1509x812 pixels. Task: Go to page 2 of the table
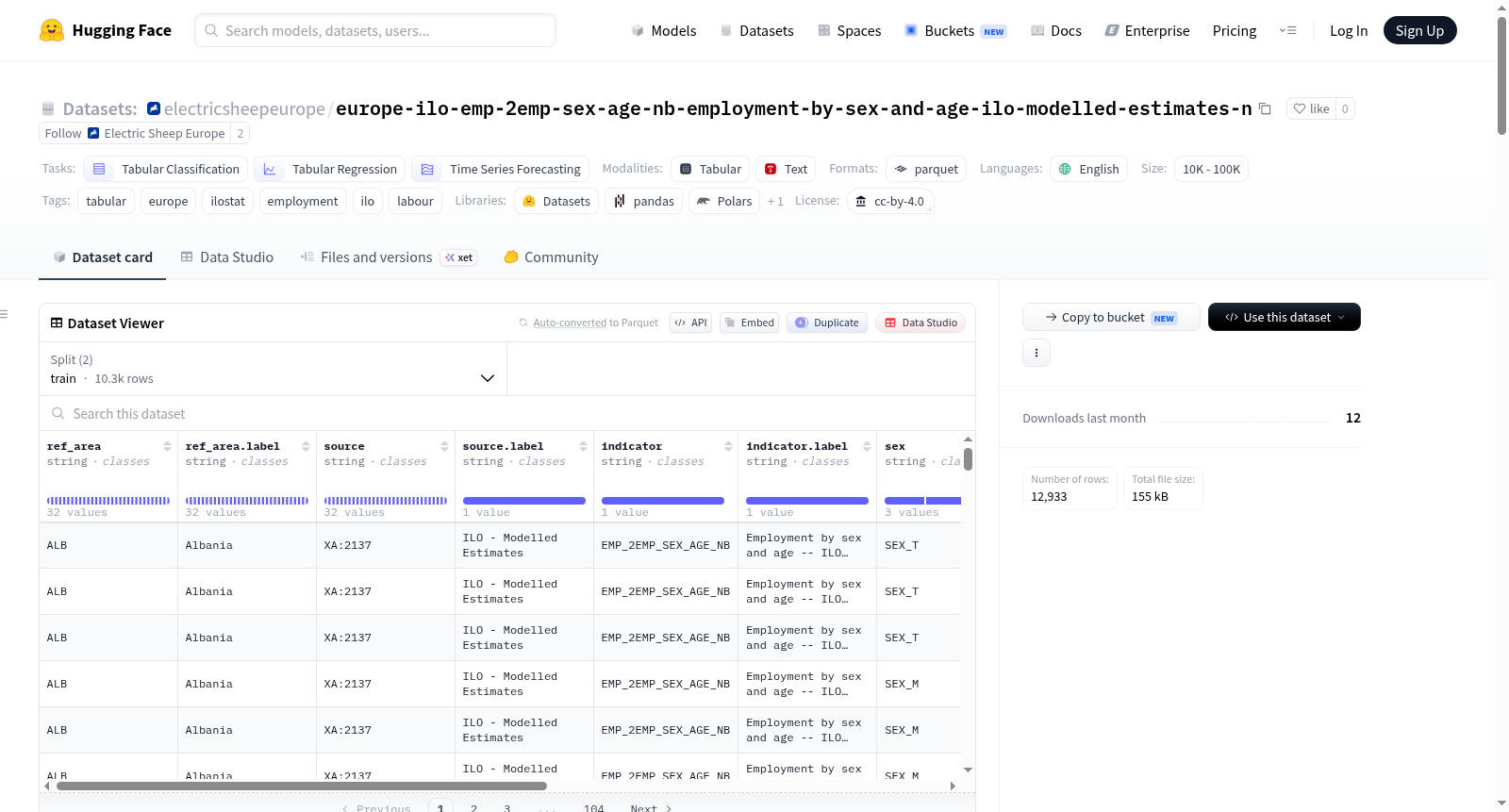click(473, 807)
